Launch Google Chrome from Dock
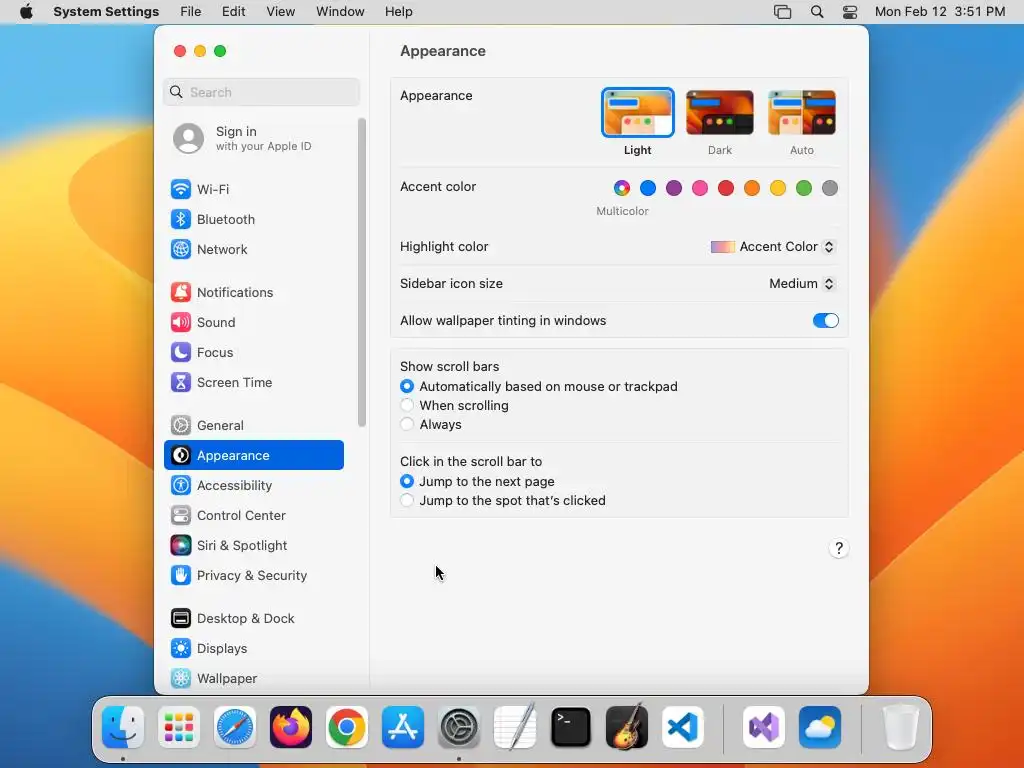The image size is (1024, 768). (347, 727)
